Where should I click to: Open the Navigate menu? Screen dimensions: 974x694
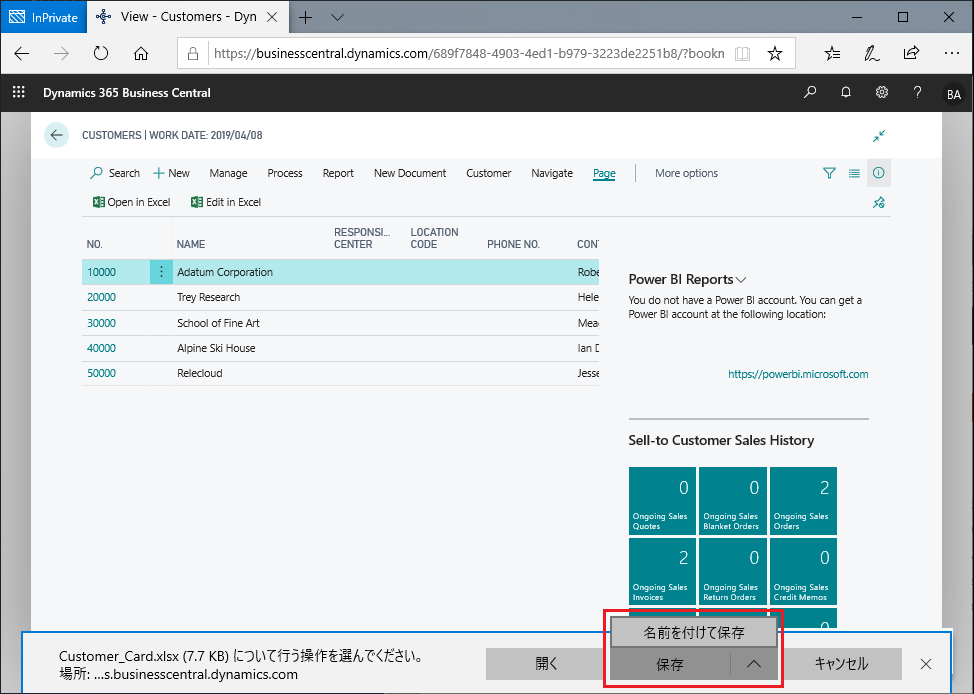(x=552, y=173)
